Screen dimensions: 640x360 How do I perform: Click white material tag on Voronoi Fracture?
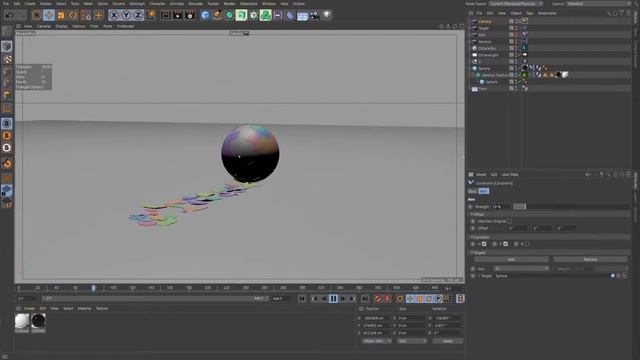[565, 75]
